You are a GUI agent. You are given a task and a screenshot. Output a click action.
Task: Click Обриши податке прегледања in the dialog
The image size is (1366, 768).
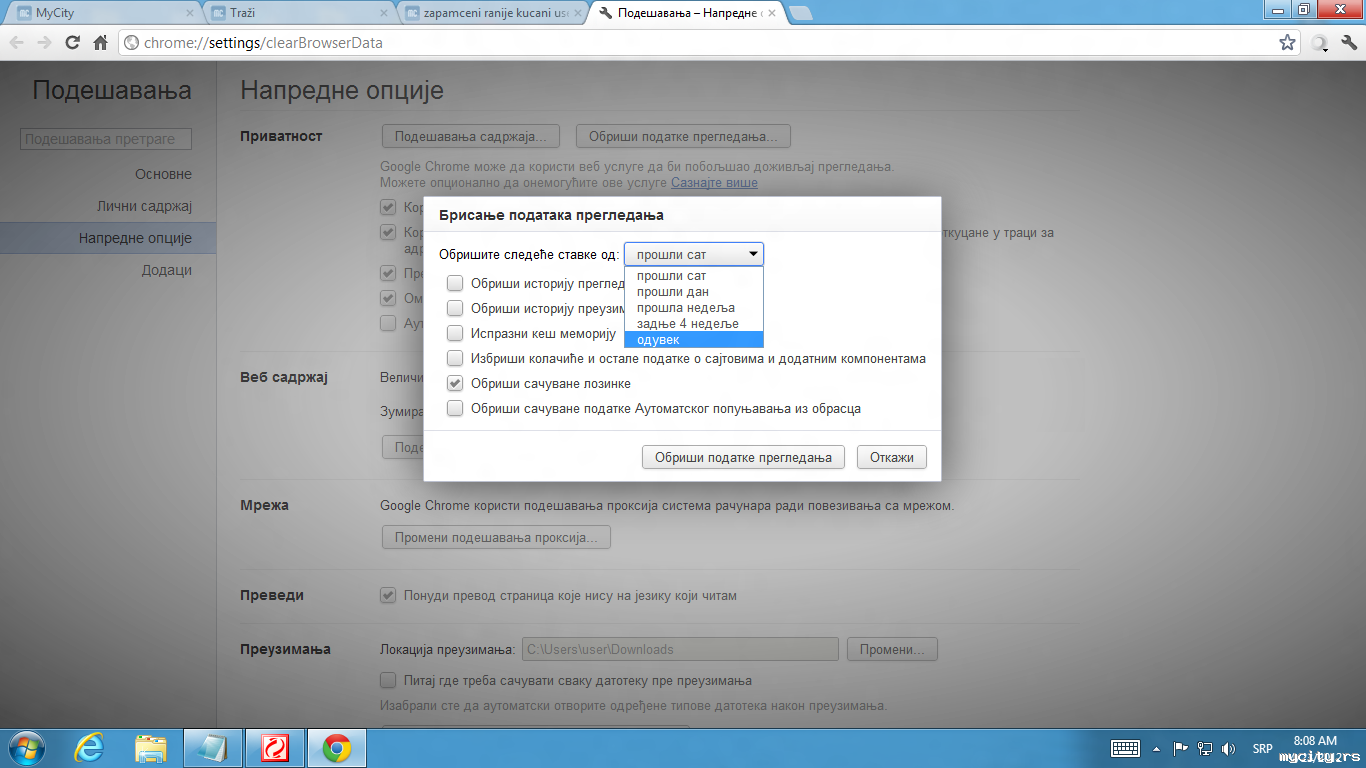click(x=743, y=457)
